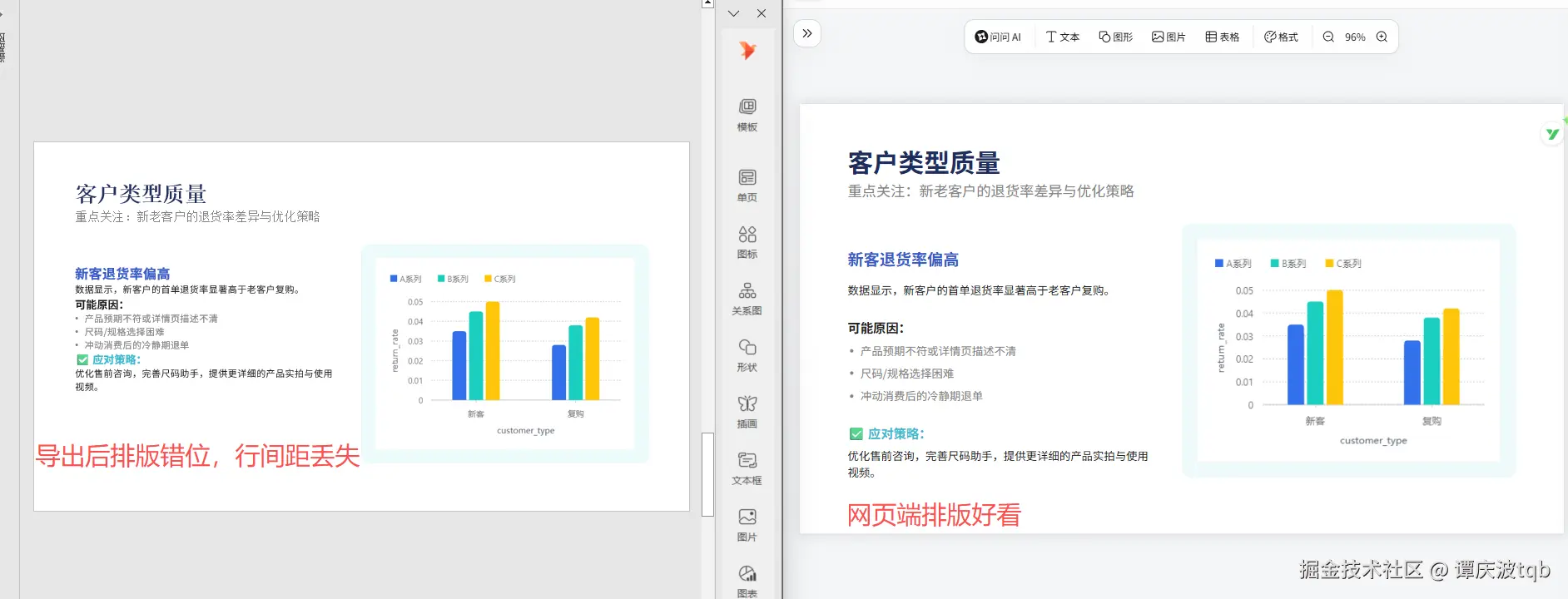The image size is (1568, 599).
Task: Open the 单页 single page panel
Action: (747, 186)
